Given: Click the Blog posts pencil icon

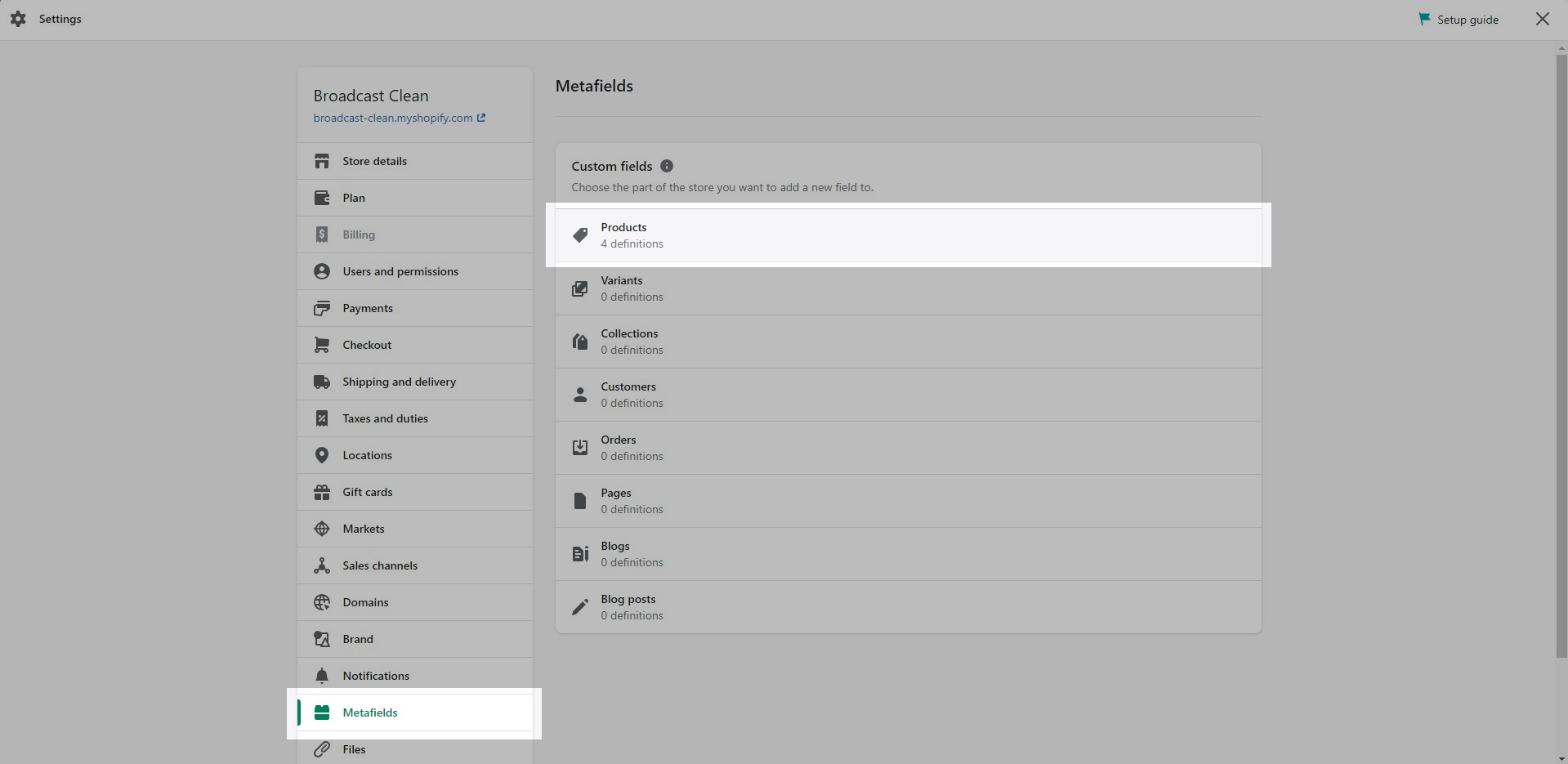Looking at the screenshot, I should pyautogui.click(x=580, y=607).
